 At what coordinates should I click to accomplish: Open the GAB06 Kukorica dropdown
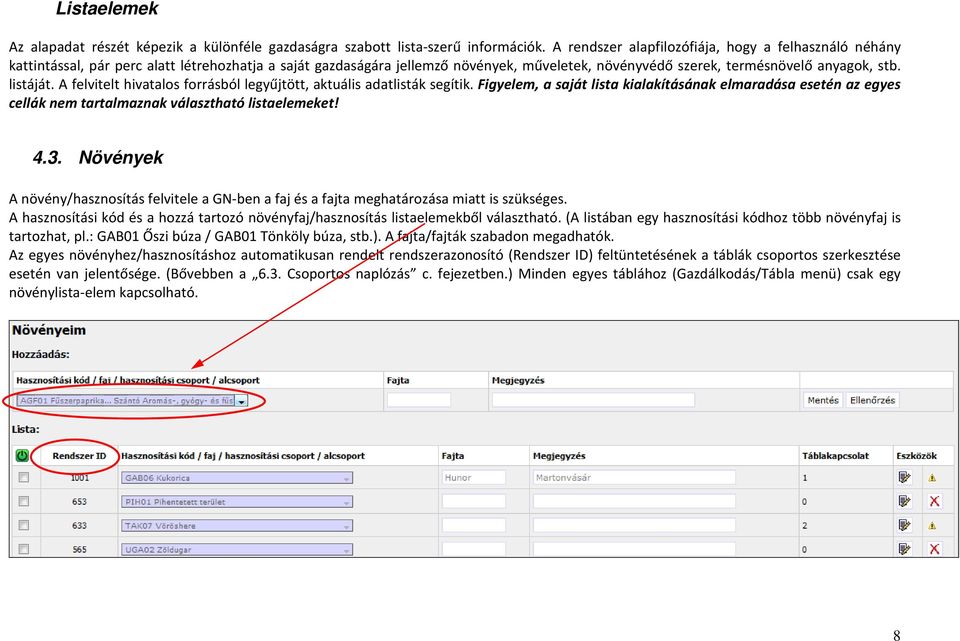pyautogui.click(x=237, y=478)
